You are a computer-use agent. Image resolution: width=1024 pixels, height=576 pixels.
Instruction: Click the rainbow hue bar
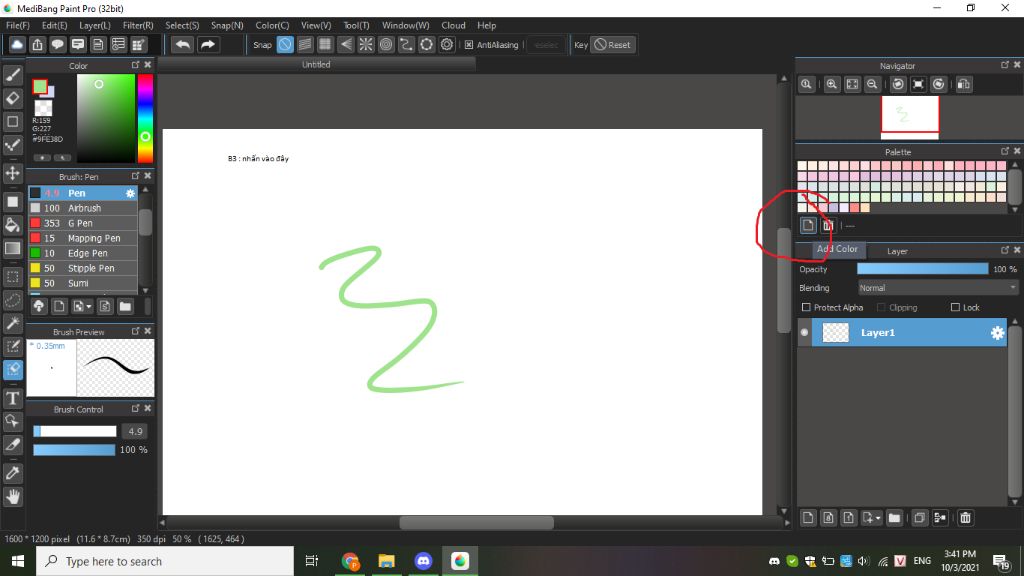(145, 118)
